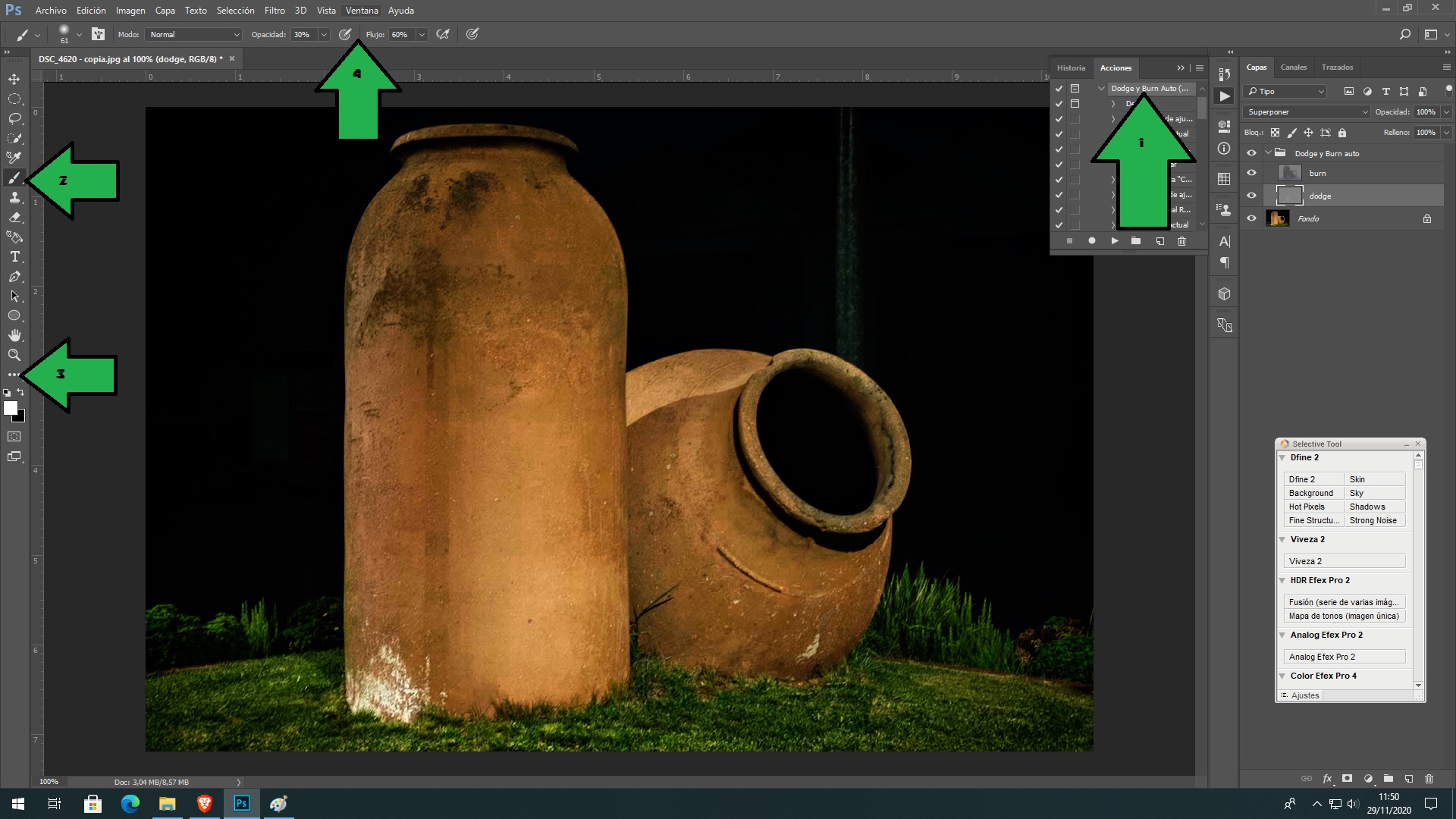Collapse the Dfine 2 section
The height and width of the screenshot is (819, 1456).
[1282, 458]
